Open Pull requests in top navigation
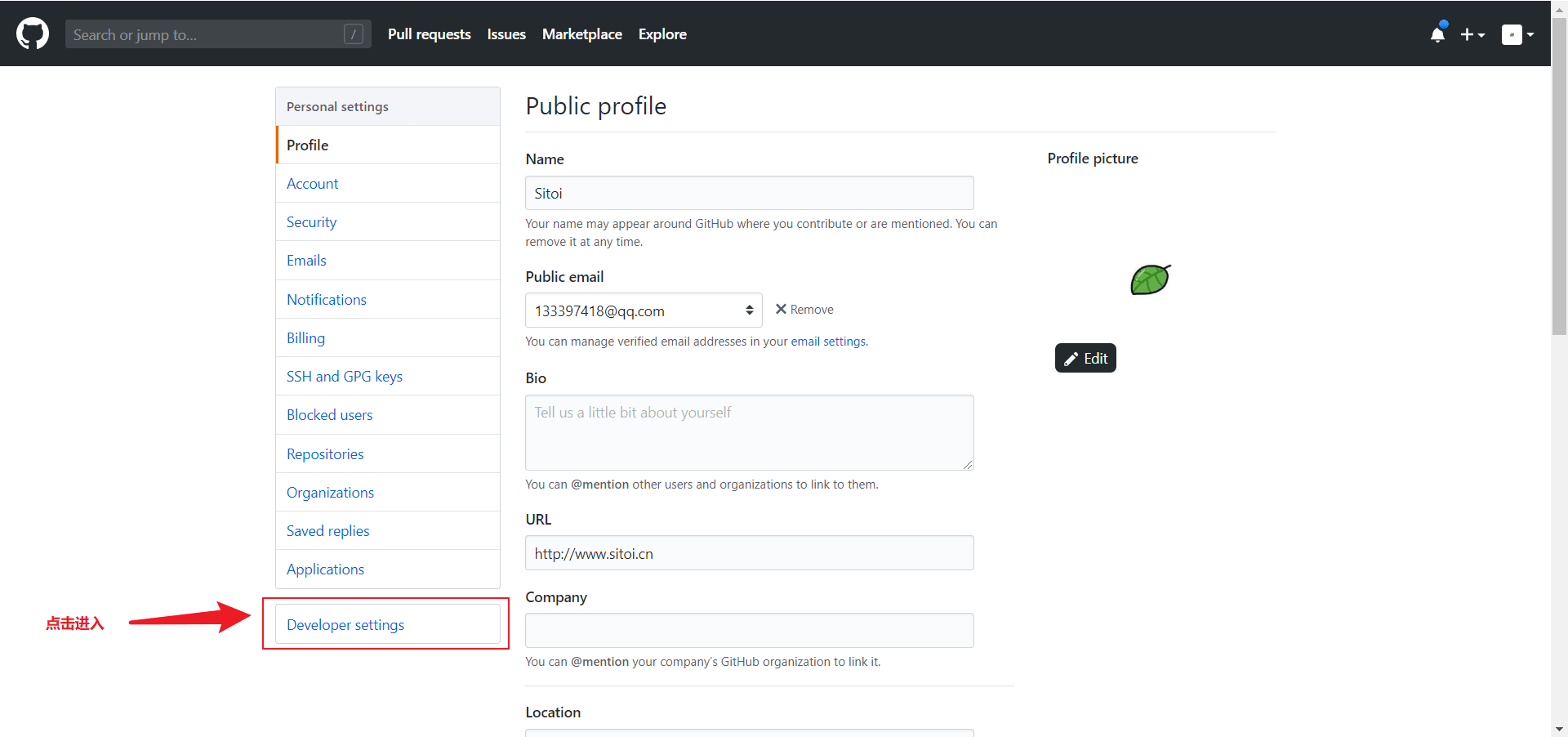 click(x=429, y=34)
